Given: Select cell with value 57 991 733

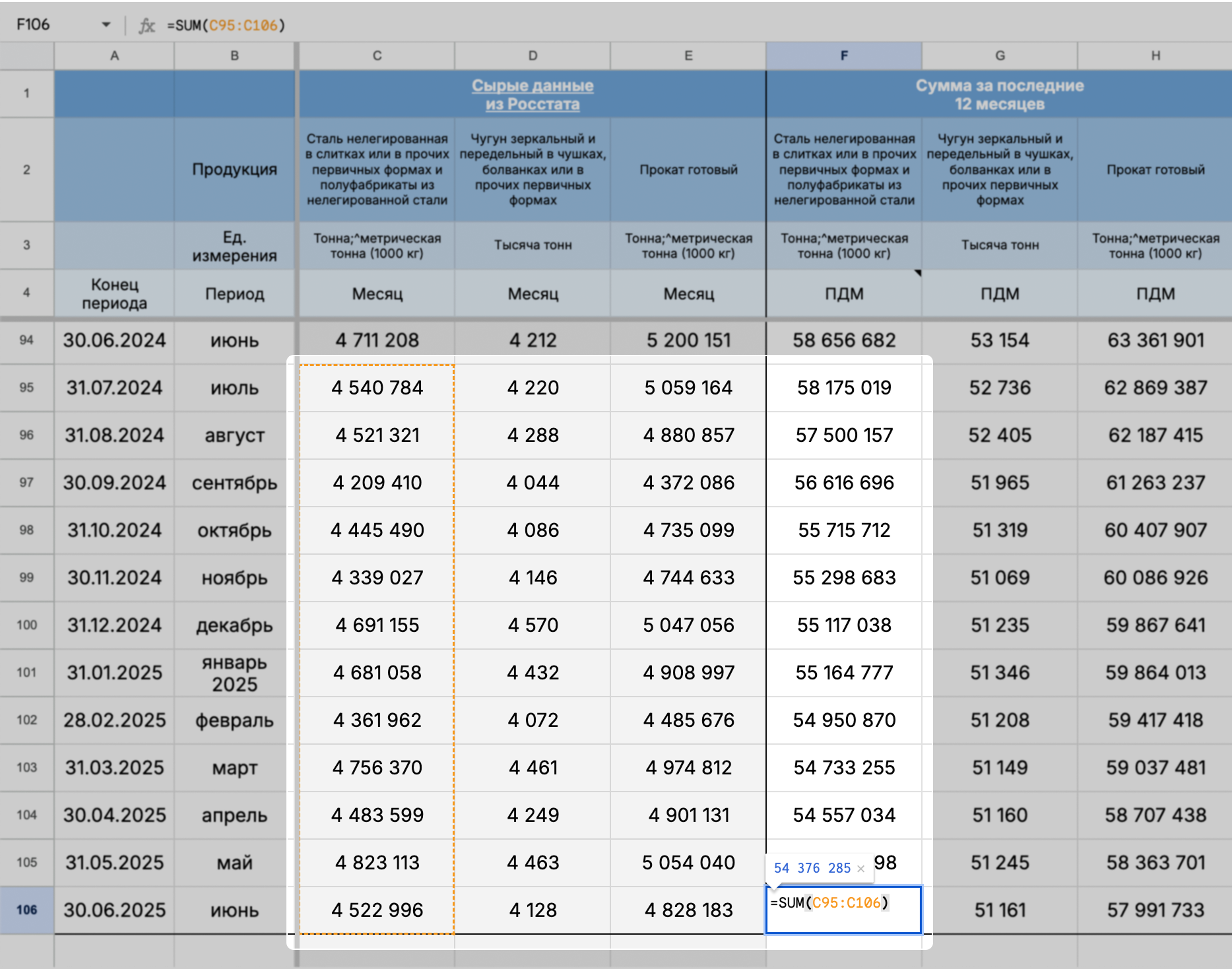Looking at the screenshot, I should click(1155, 910).
